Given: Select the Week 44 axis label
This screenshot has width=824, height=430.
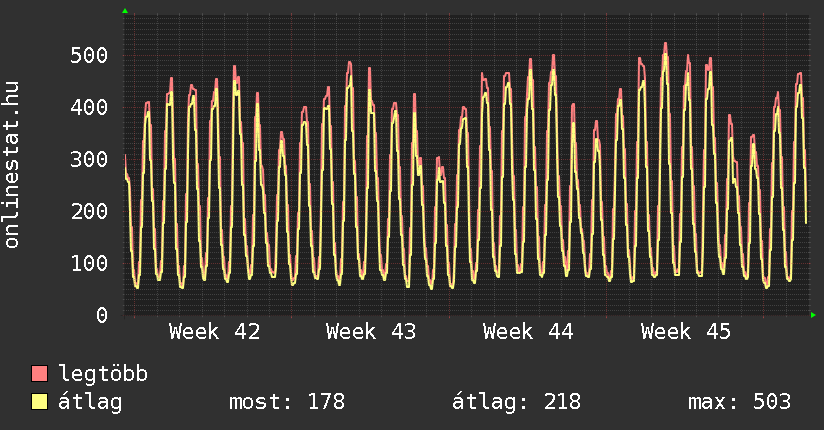Looking at the screenshot, I should [x=528, y=332].
